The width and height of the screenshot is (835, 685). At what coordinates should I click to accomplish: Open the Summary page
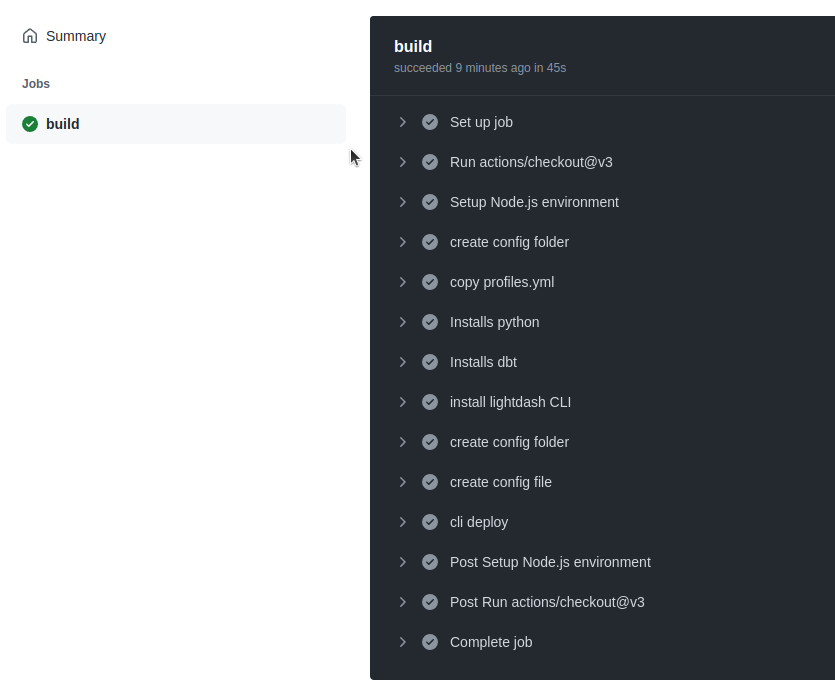[75, 35]
